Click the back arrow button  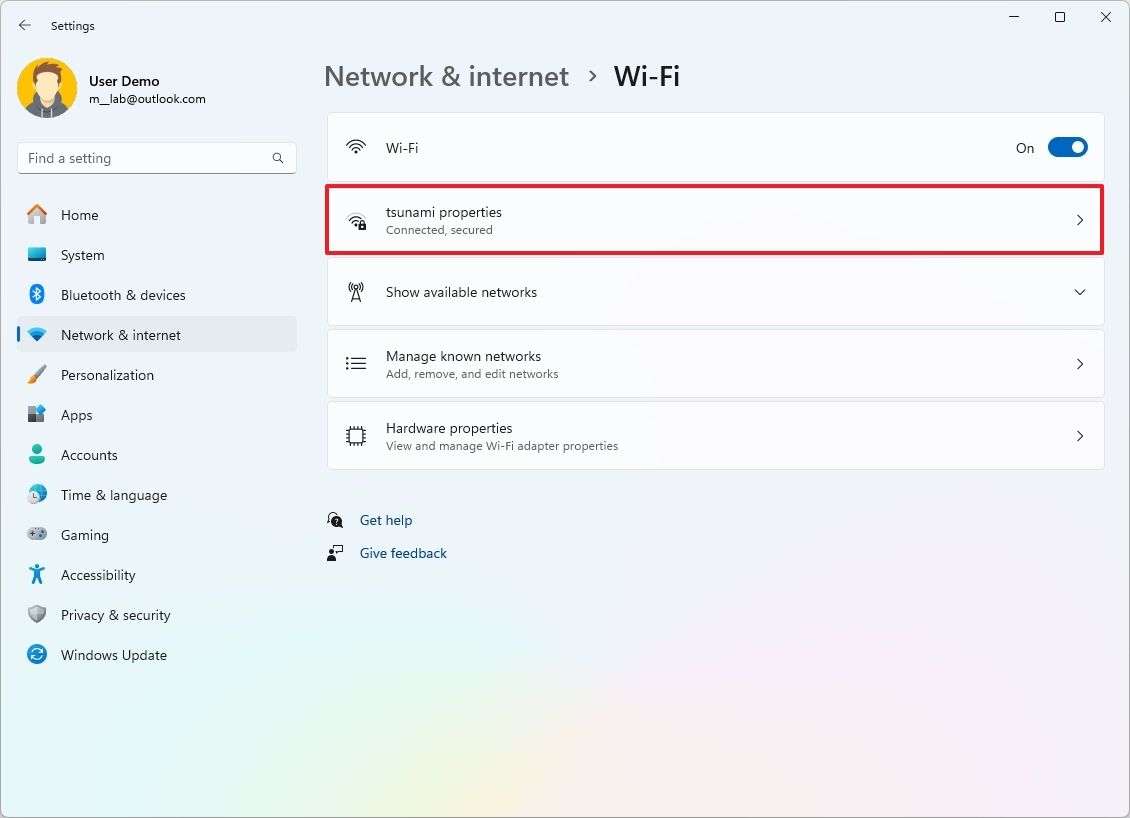tap(24, 25)
